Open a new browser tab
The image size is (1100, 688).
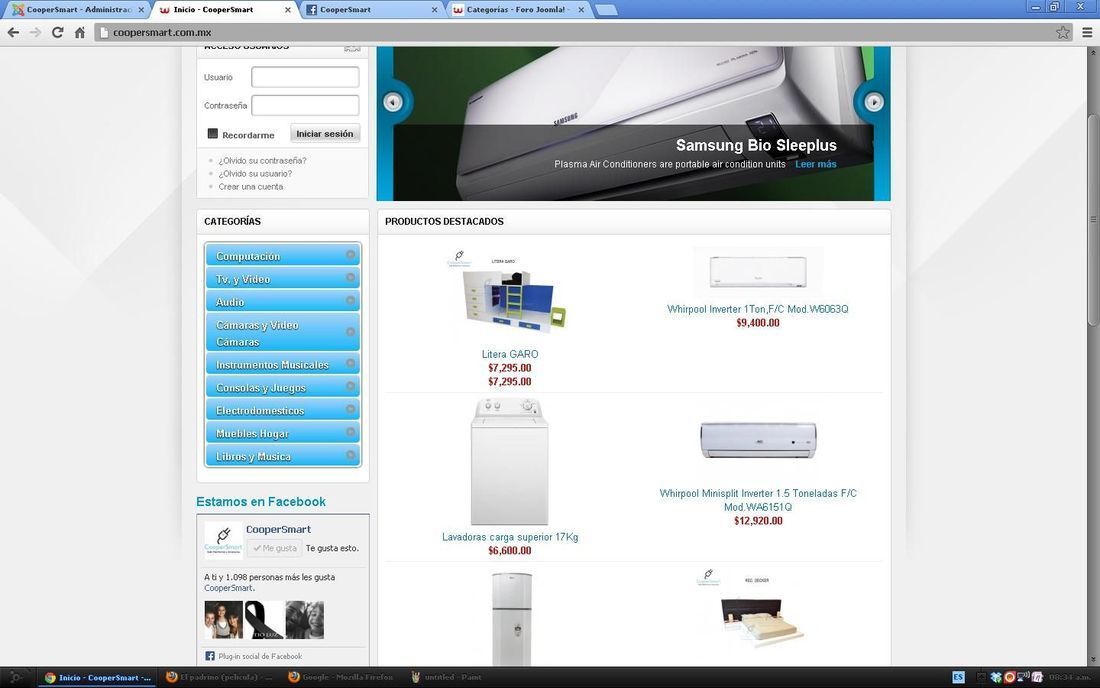(606, 10)
